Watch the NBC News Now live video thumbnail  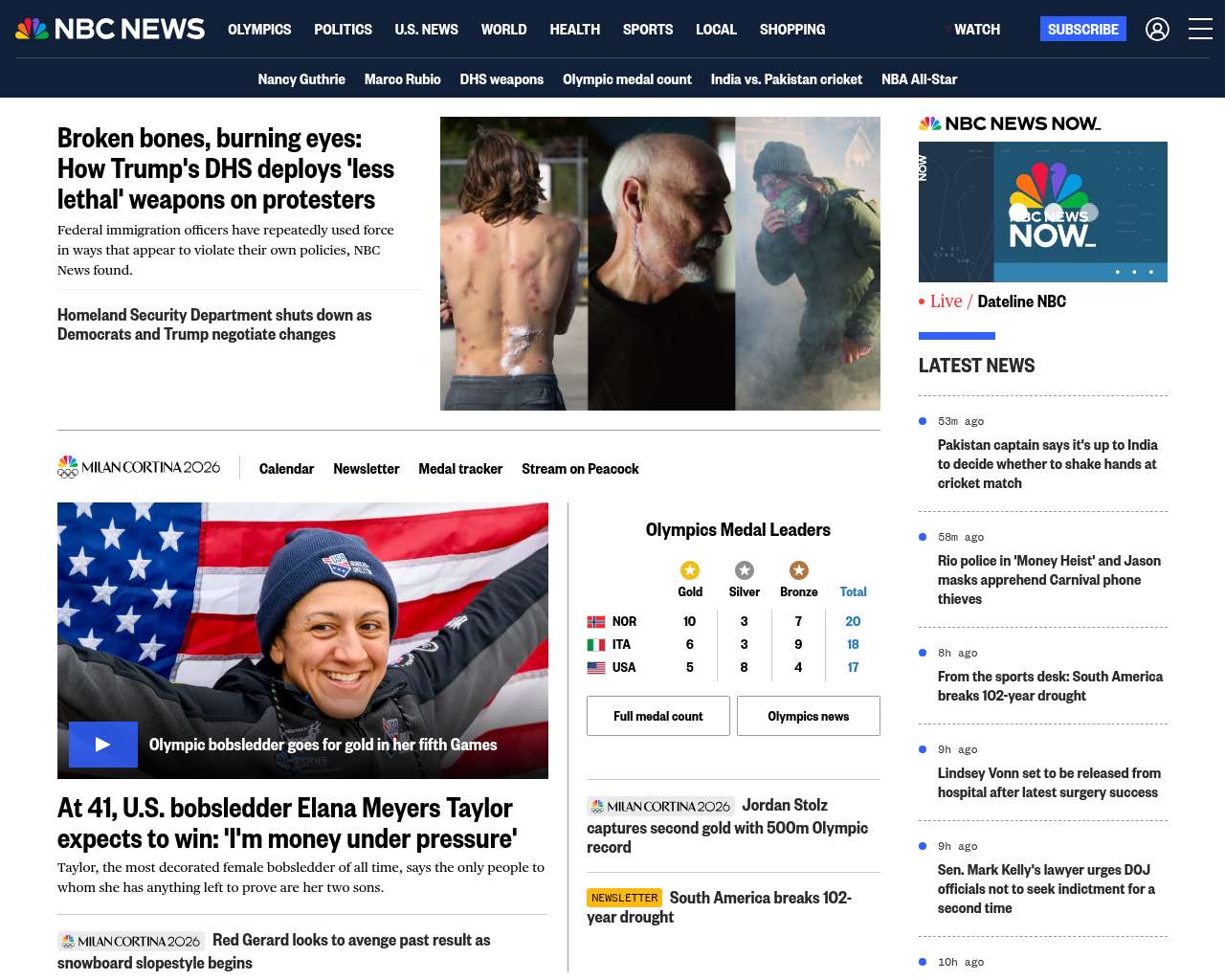pos(1043,212)
